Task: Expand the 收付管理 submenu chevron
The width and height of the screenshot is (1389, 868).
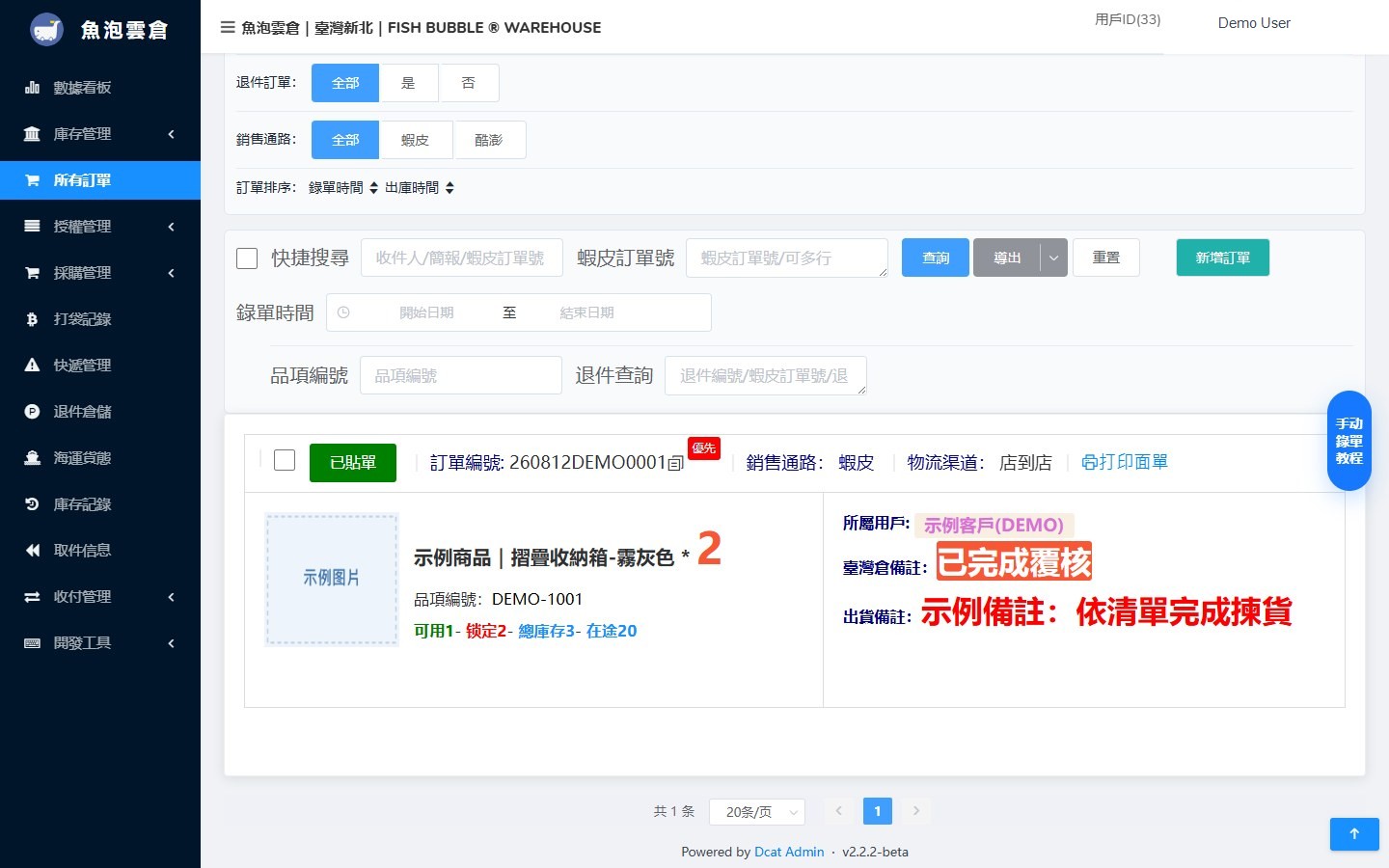Action: point(171,597)
